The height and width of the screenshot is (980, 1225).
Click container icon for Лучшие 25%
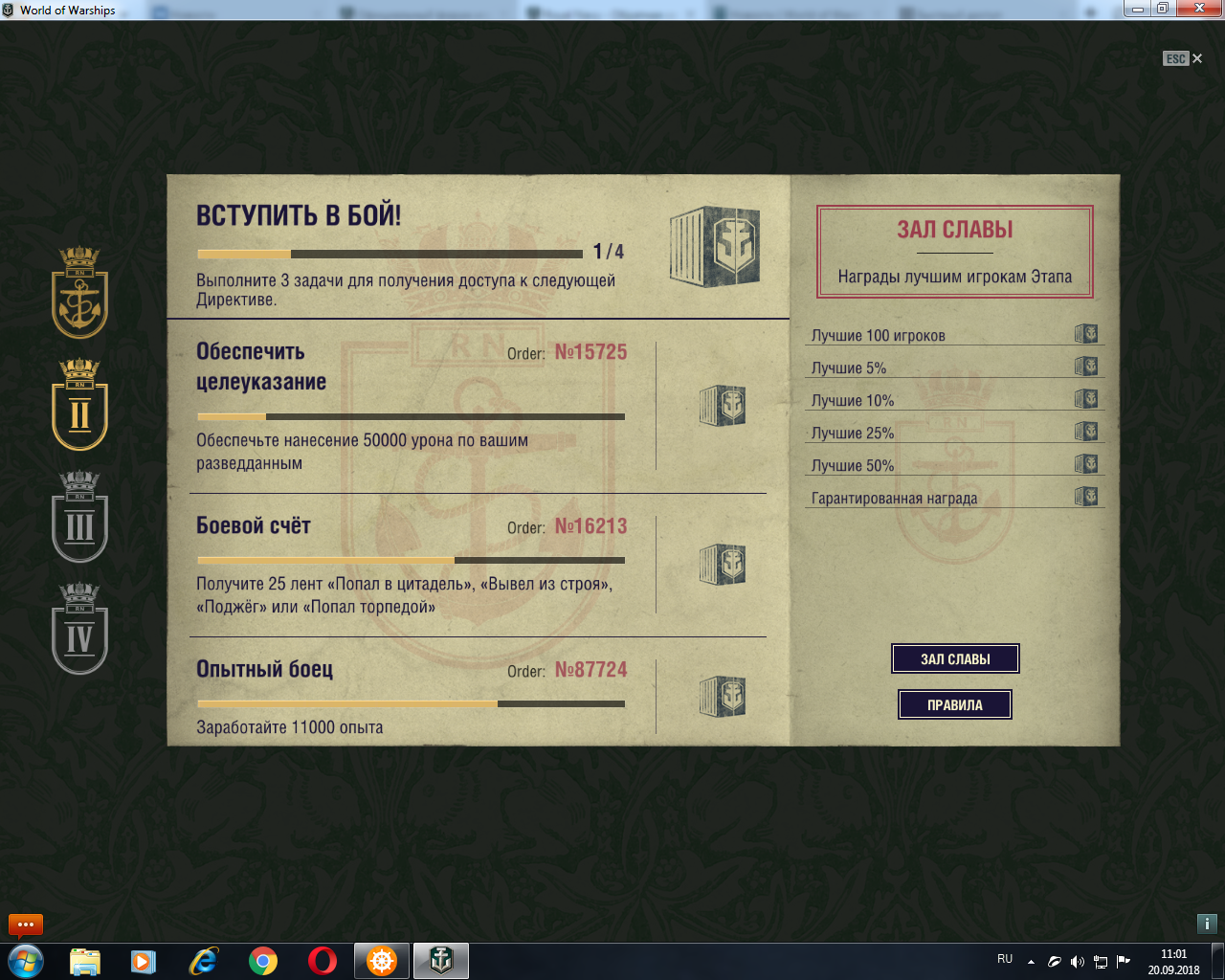coord(1086,431)
